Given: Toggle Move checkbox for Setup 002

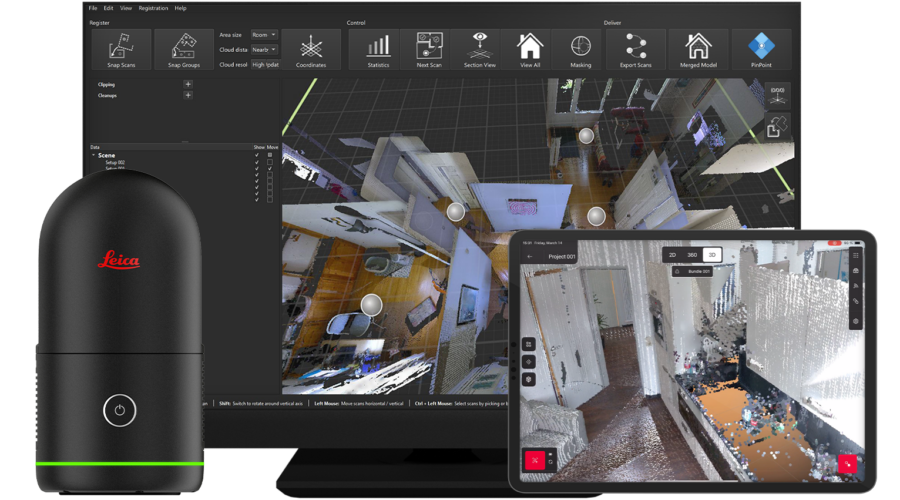Looking at the screenshot, I should pyautogui.click(x=270, y=162).
